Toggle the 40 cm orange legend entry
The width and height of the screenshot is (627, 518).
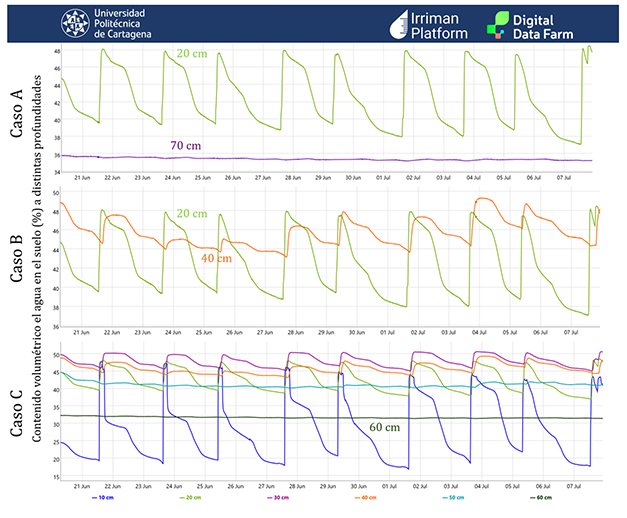point(364,497)
